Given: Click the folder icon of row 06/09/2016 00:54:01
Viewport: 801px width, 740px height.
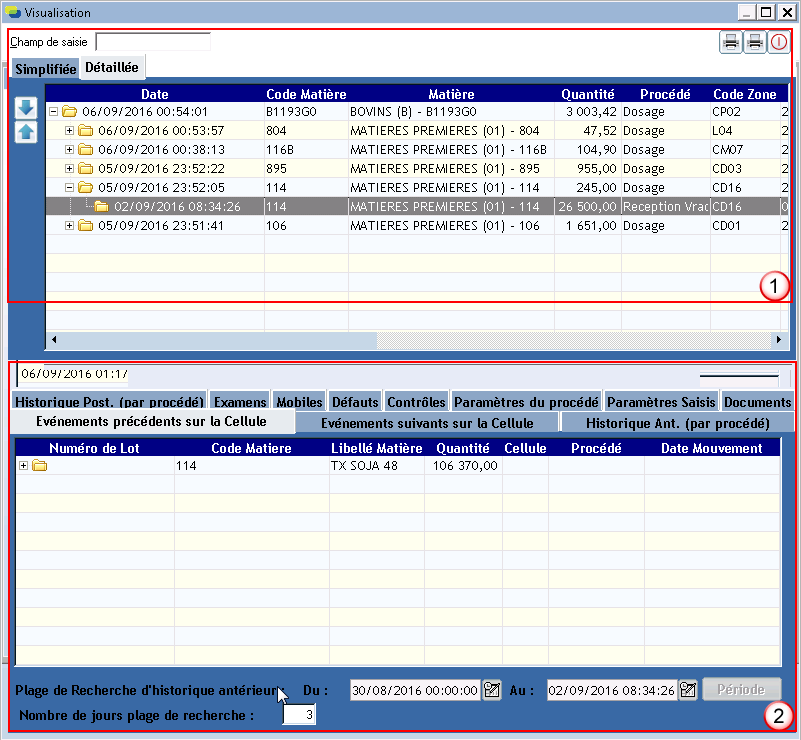Looking at the screenshot, I should click(x=69, y=111).
